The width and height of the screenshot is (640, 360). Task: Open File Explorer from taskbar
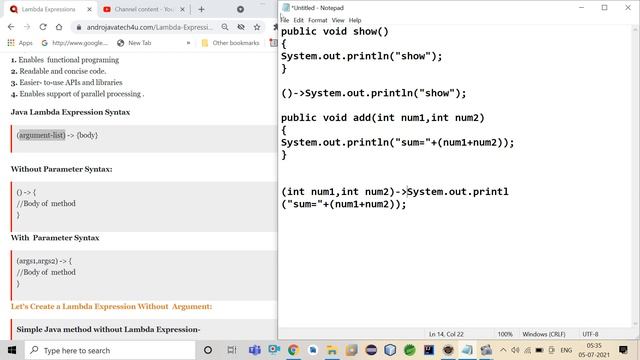pos(332,350)
